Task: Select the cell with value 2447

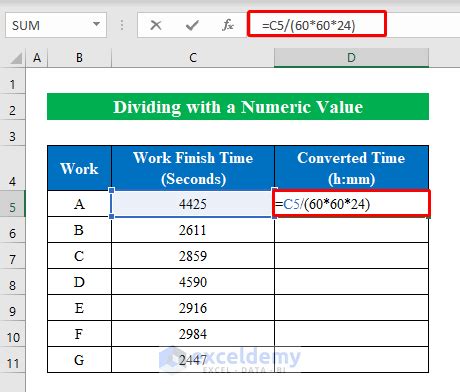Action: click(x=193, y=360)
